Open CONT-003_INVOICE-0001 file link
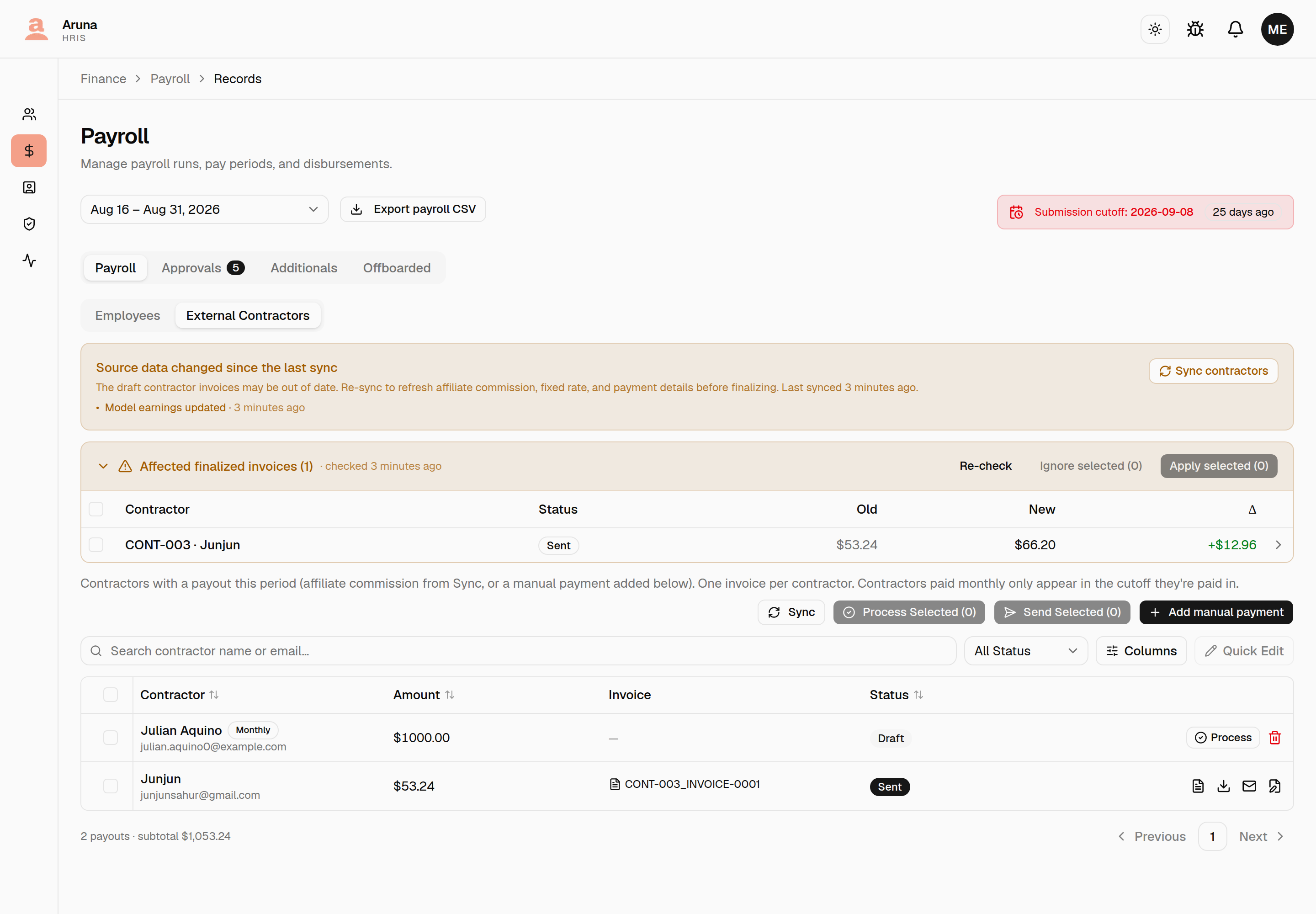Image resolution: width=1316 pixels, height=914 pixels. pos(685,784)
